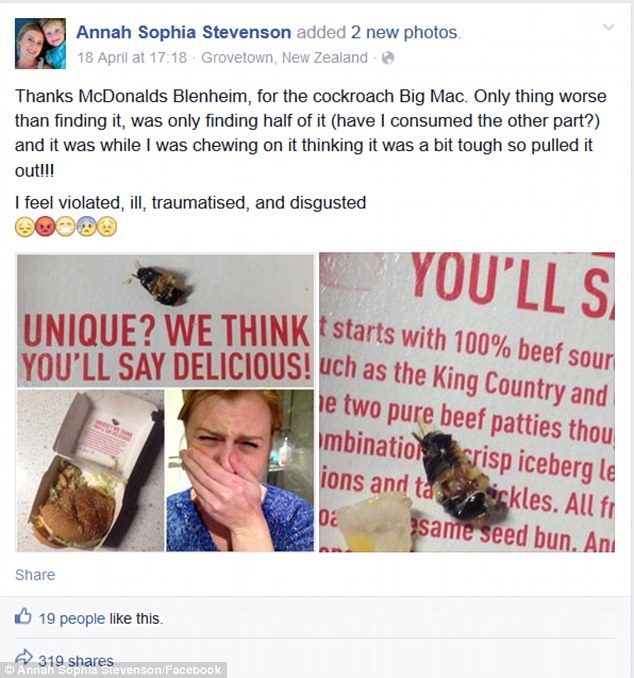The width and height of the screenshot is (634, 678).
Task: Click the fearful blue face emoji
Action: coord(87,227)
